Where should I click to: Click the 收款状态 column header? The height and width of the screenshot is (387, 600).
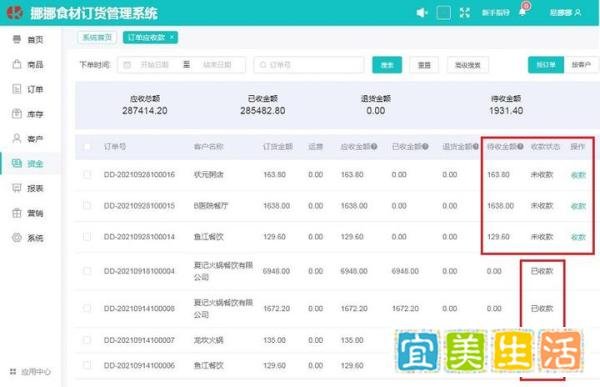[x=545, y=146]
